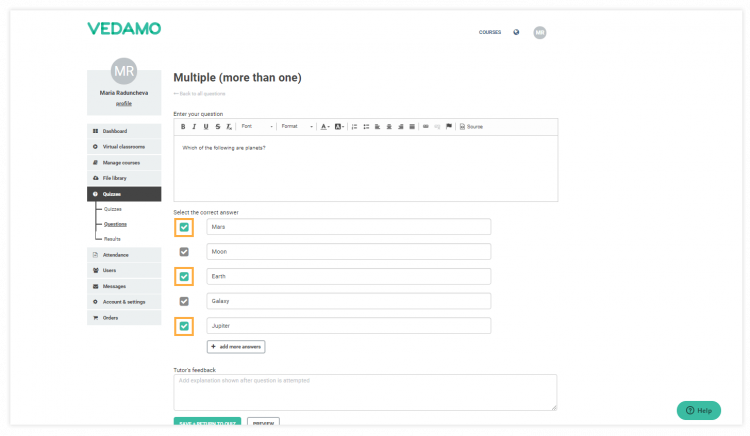Open Messages in the sidebar

click(x=124, y=286)
